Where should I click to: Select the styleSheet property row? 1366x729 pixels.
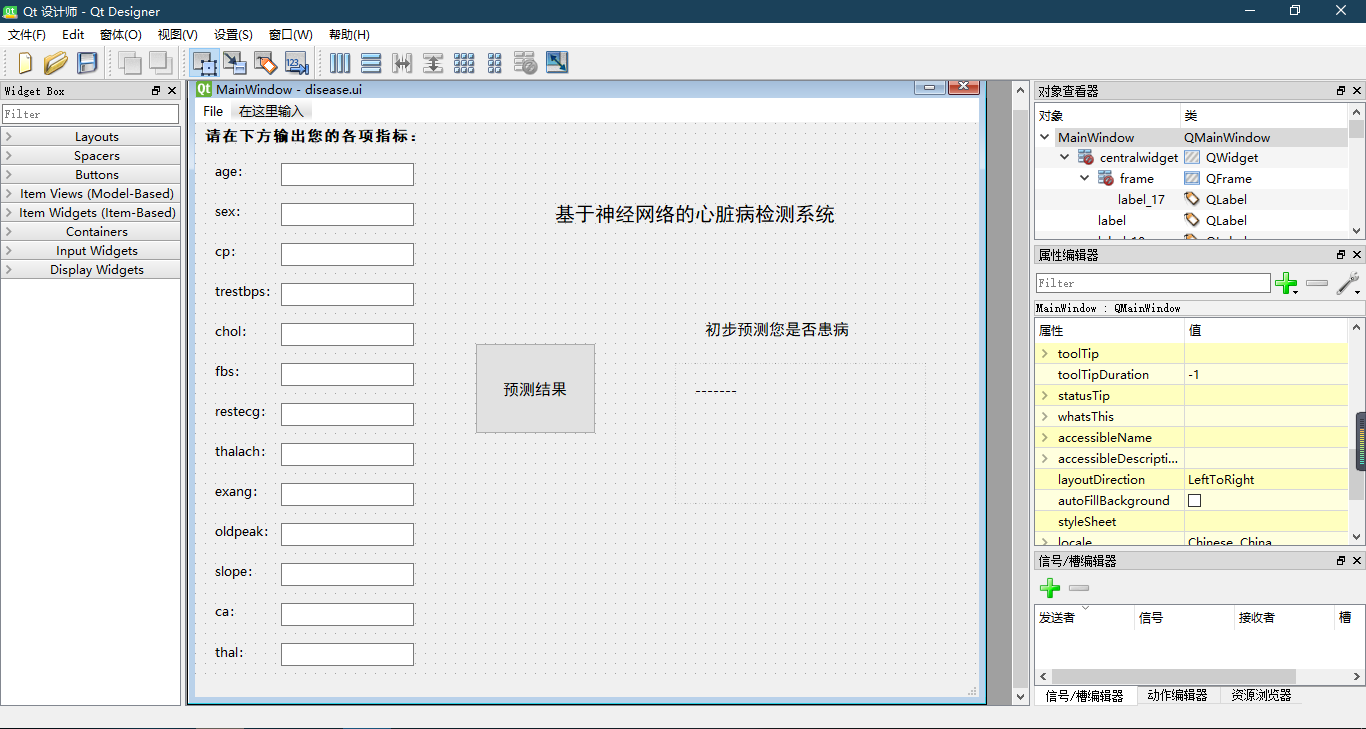tap(1191, 522)
